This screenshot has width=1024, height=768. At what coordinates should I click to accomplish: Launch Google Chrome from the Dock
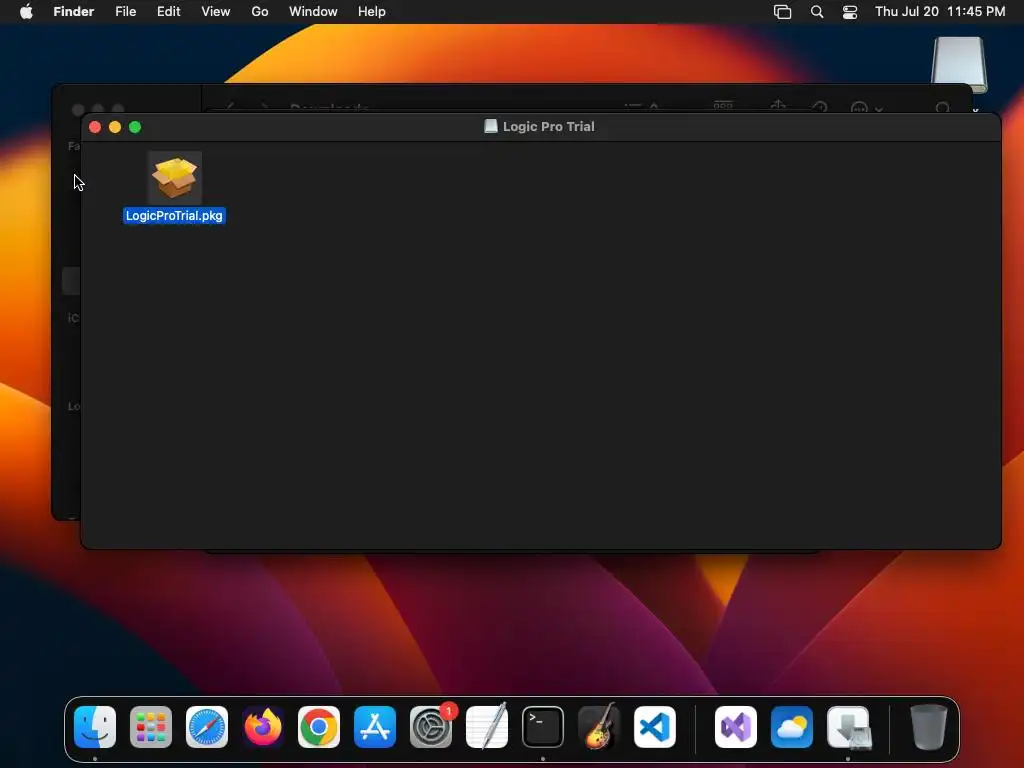(x=319, y=727)
